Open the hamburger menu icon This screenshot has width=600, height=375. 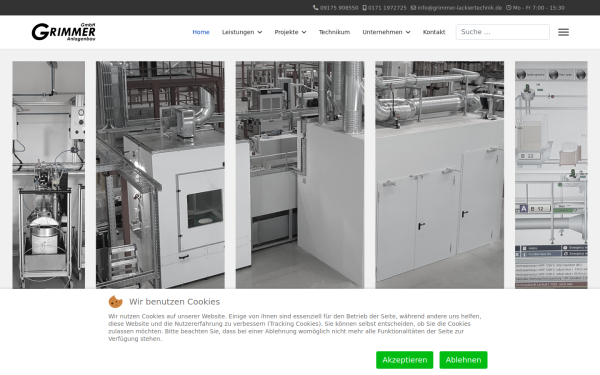click(x=563, y=32)
